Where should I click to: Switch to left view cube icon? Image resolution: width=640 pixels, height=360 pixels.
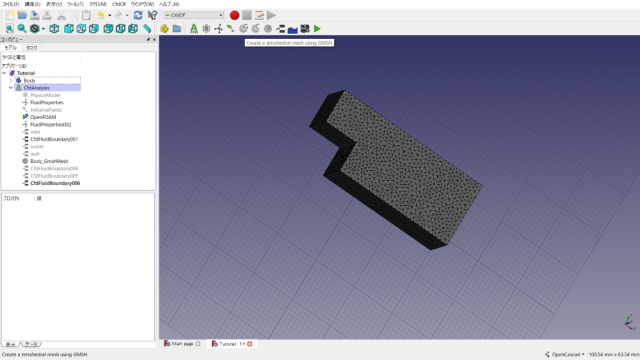(133, 29)
